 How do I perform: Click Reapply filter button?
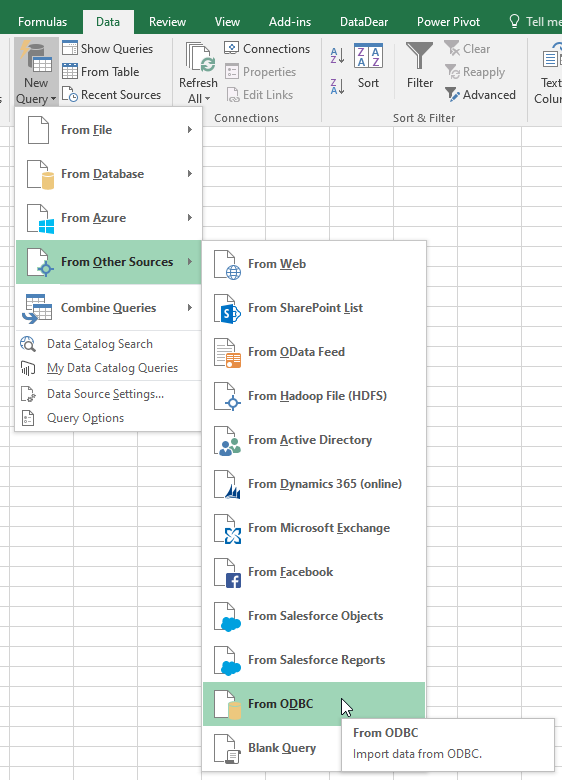click(x=475, y=72)
